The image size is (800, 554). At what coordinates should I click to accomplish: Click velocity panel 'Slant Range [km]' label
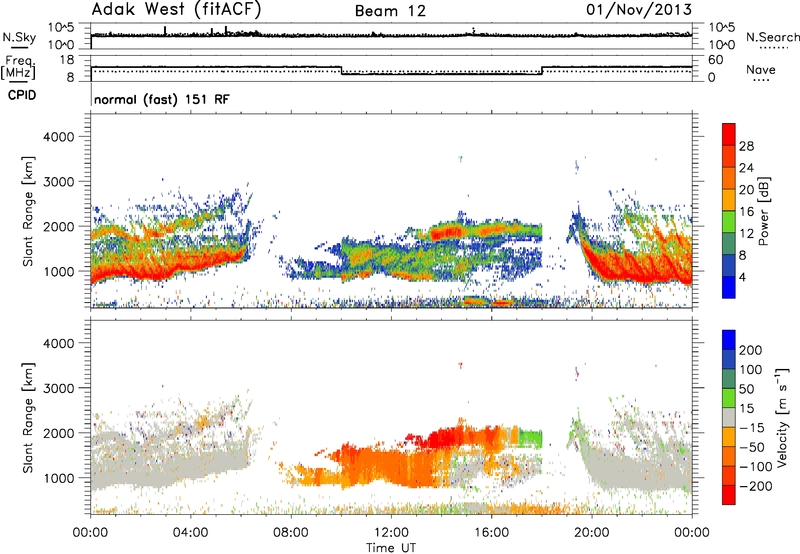[x=28, y=418]
